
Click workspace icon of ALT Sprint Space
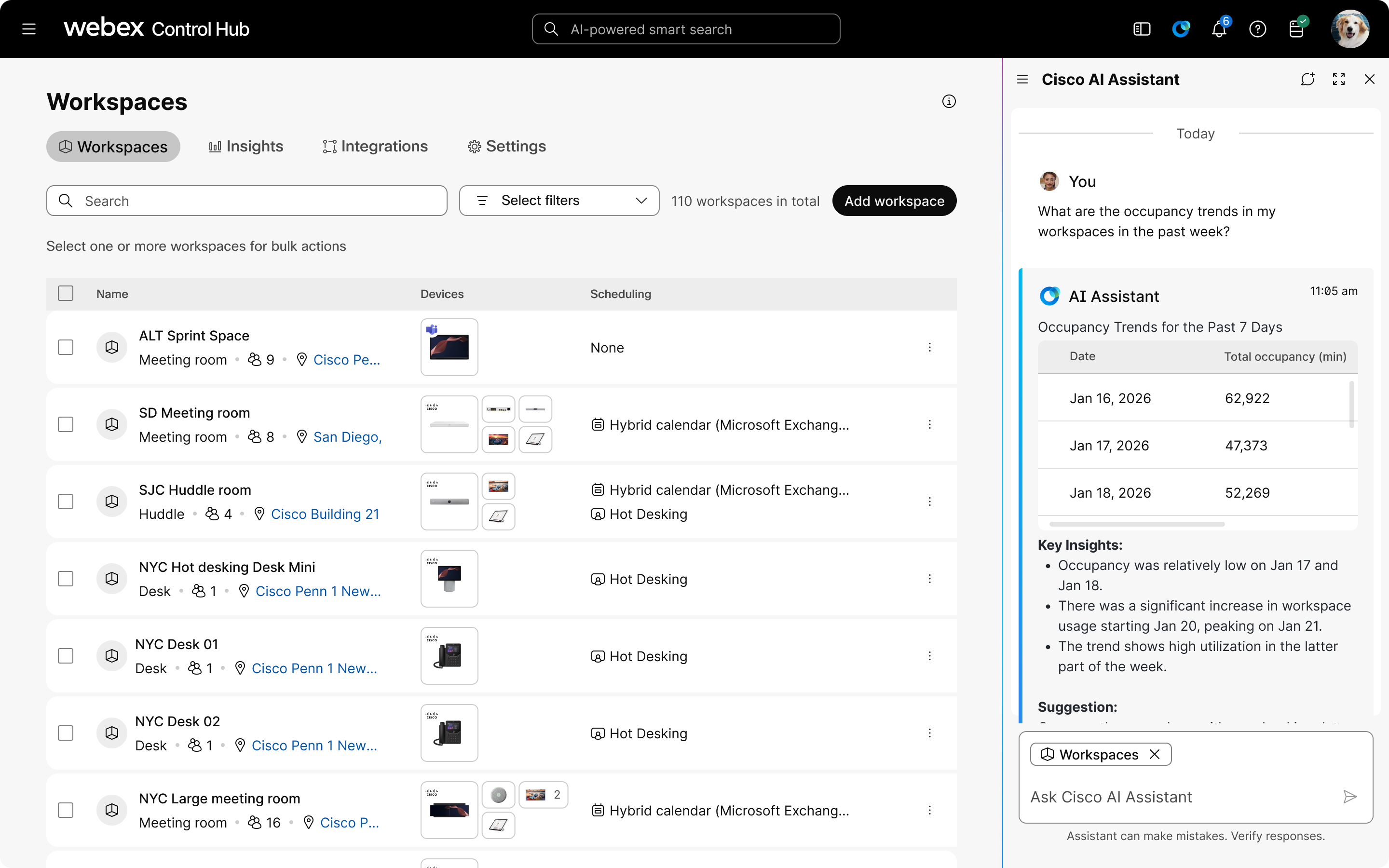point(112,347)
